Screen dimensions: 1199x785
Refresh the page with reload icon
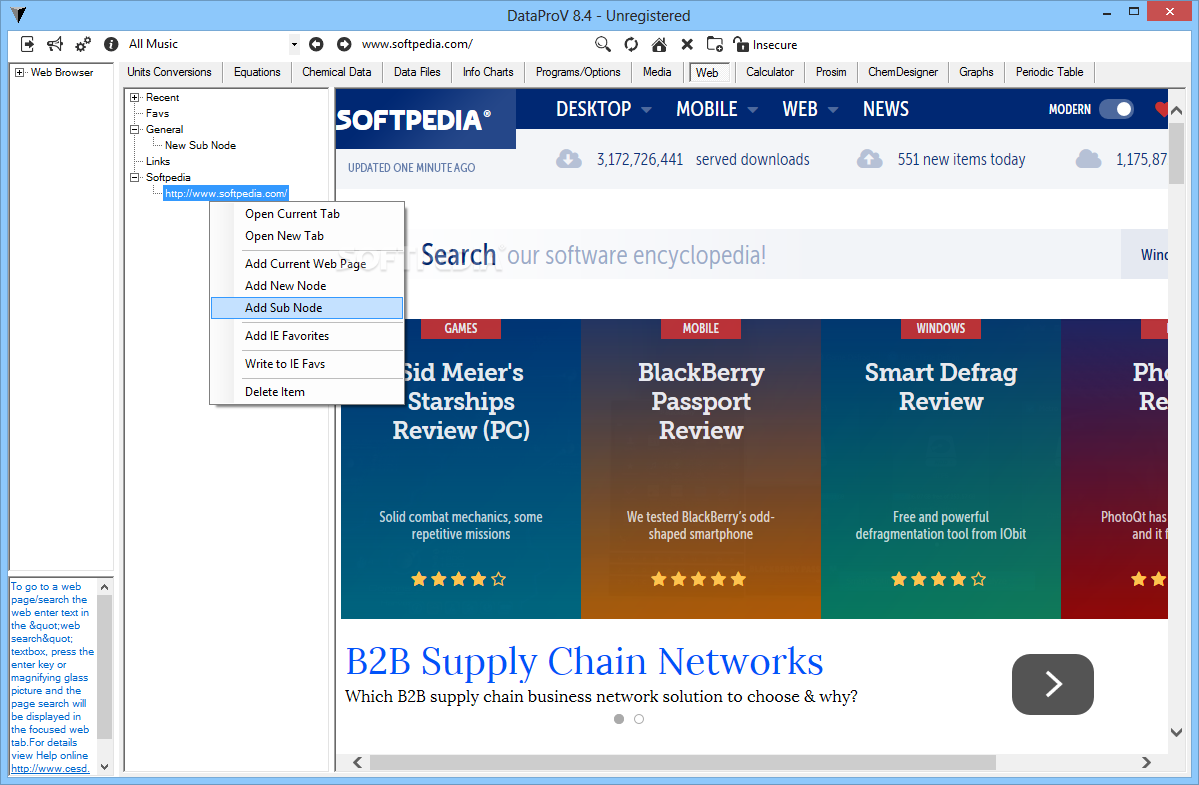pyautogui.click(x=631, y=44)
